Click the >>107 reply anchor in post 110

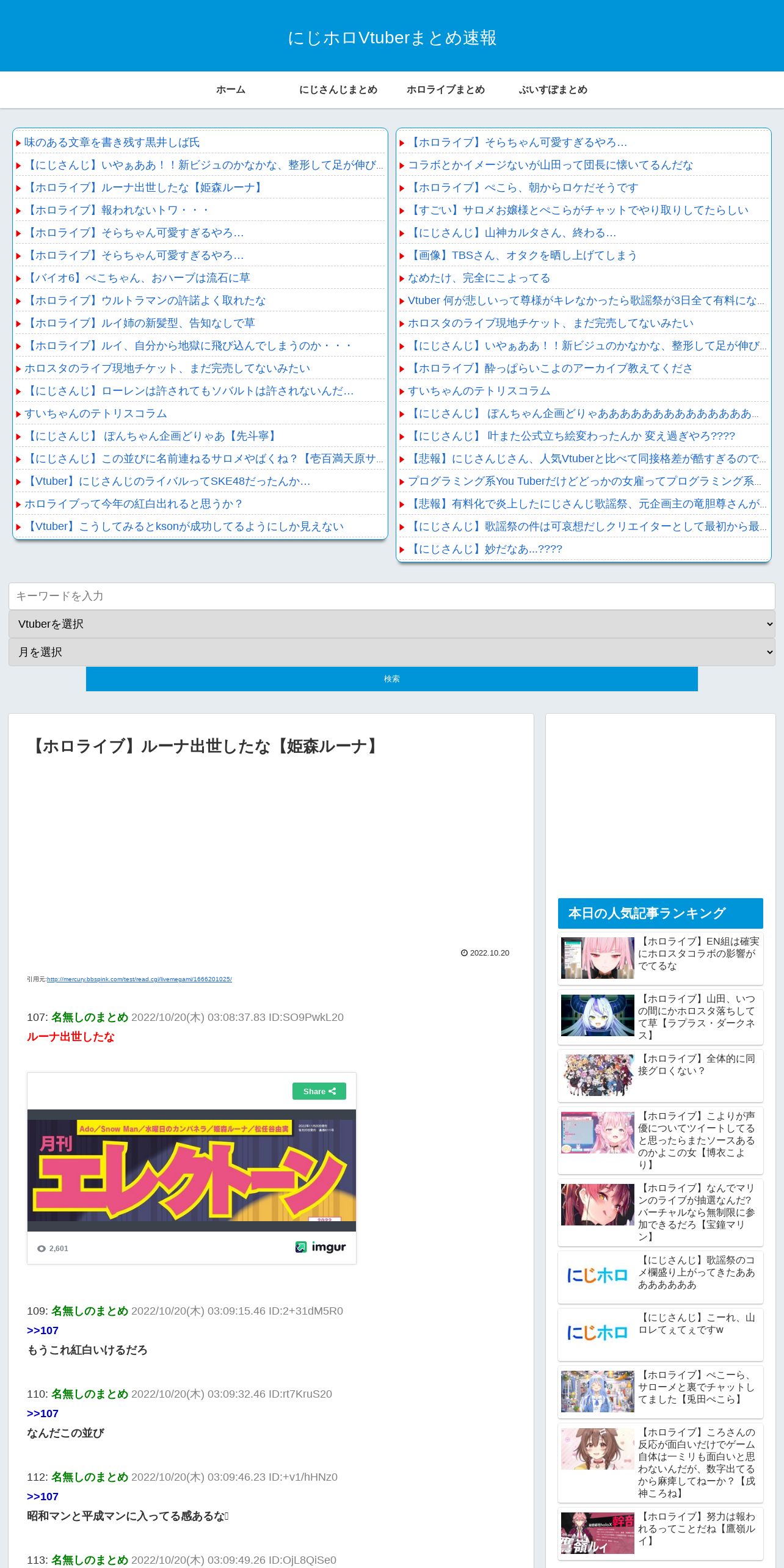click(x=43, y=1414)
